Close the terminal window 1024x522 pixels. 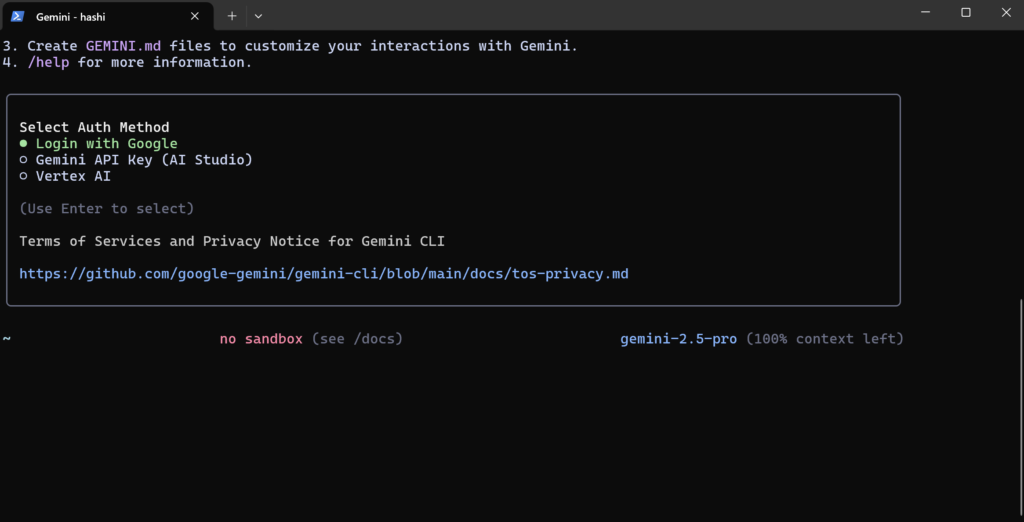coord(1006,12)
